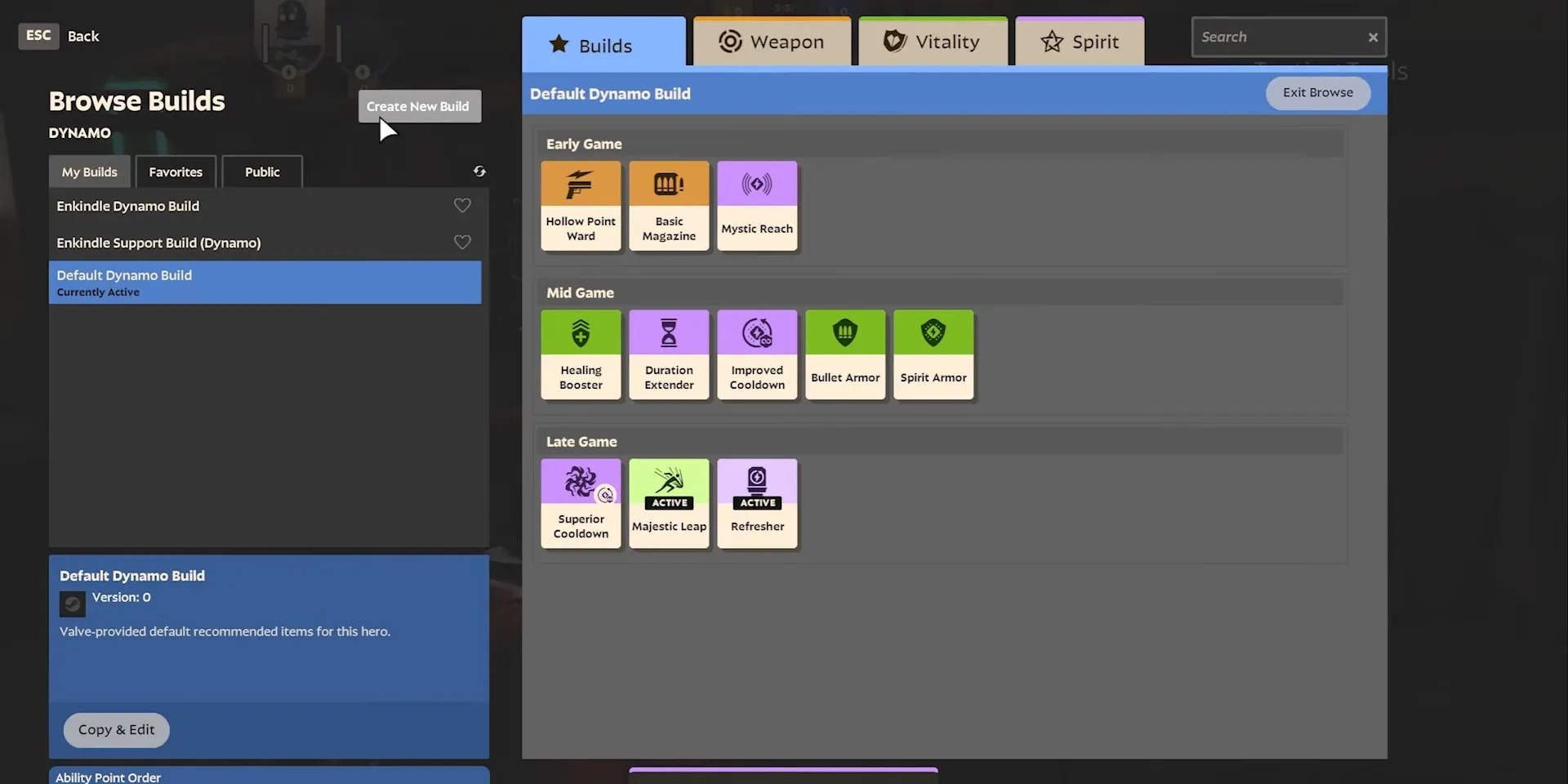The image size is (1568, 784).
Task: Favorite the Enkindle Support Build (Dynamo)
Action: pyautogui.click(x=462, y=243)
